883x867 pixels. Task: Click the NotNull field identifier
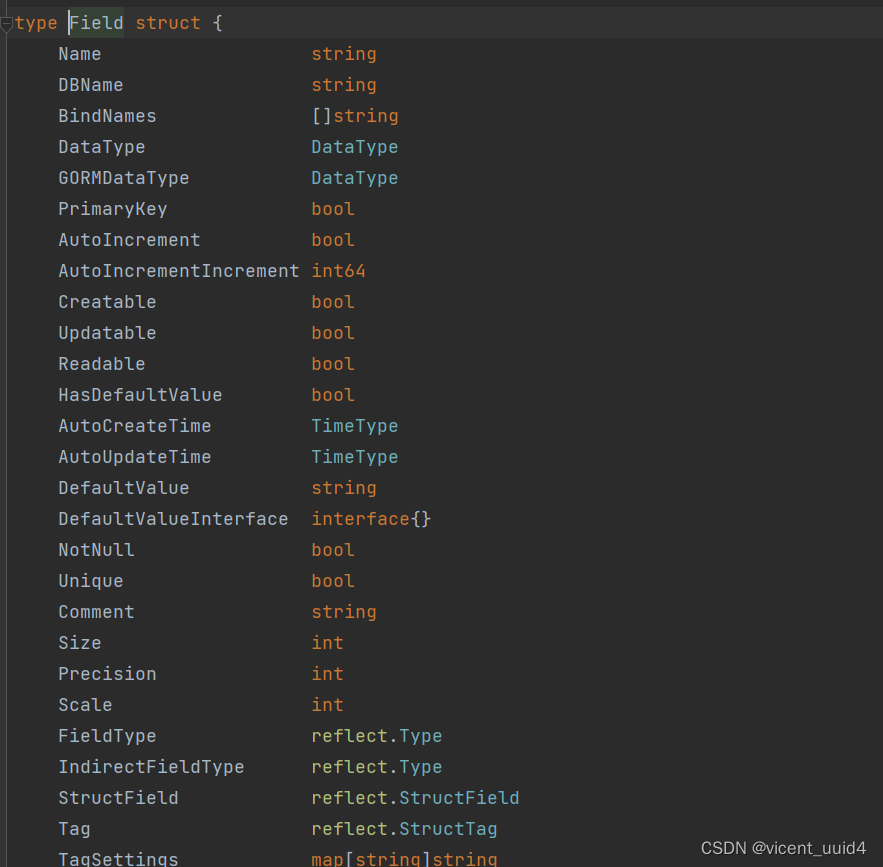tap(96, 549)
